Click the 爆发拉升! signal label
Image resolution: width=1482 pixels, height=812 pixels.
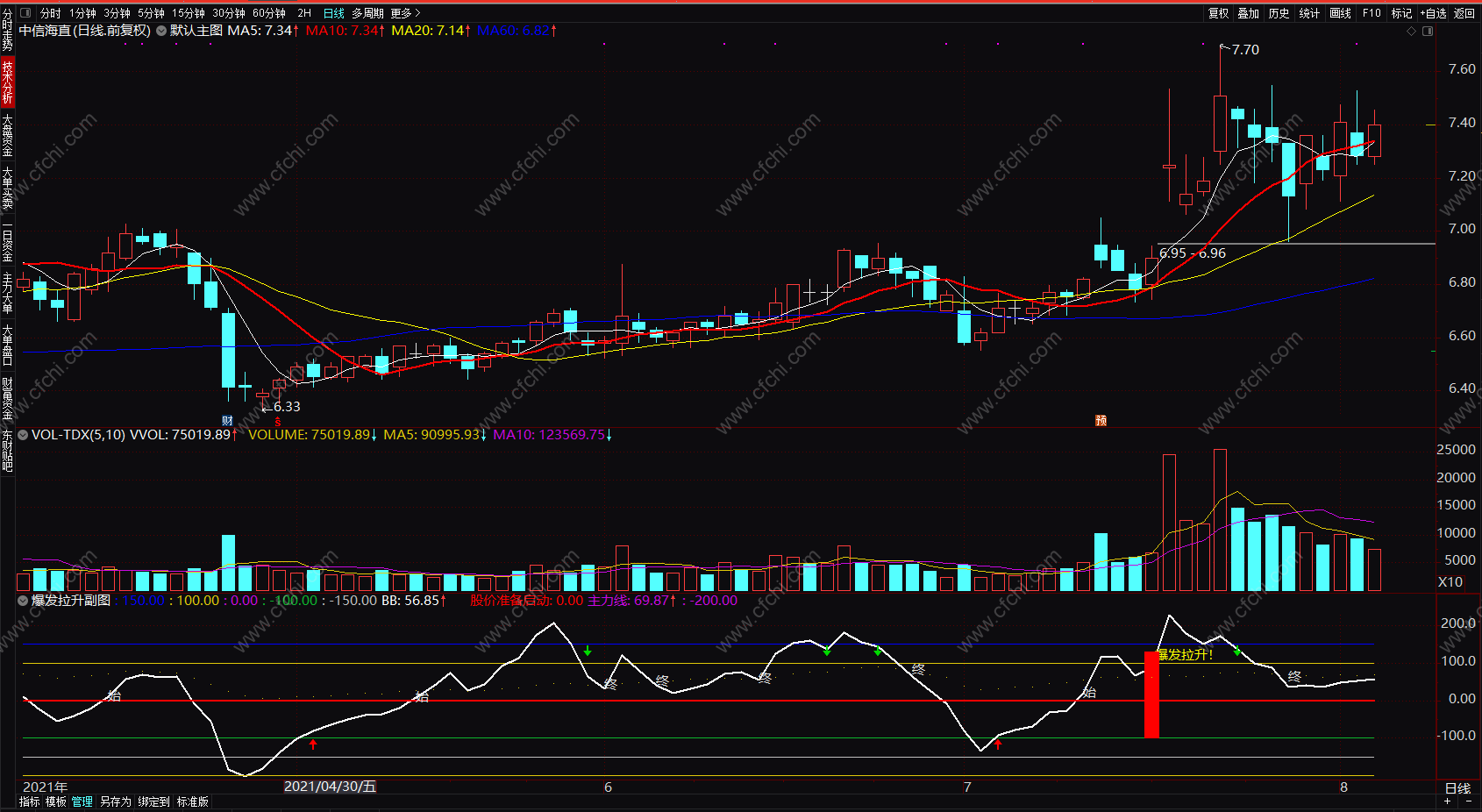(x=1185, y=655)
